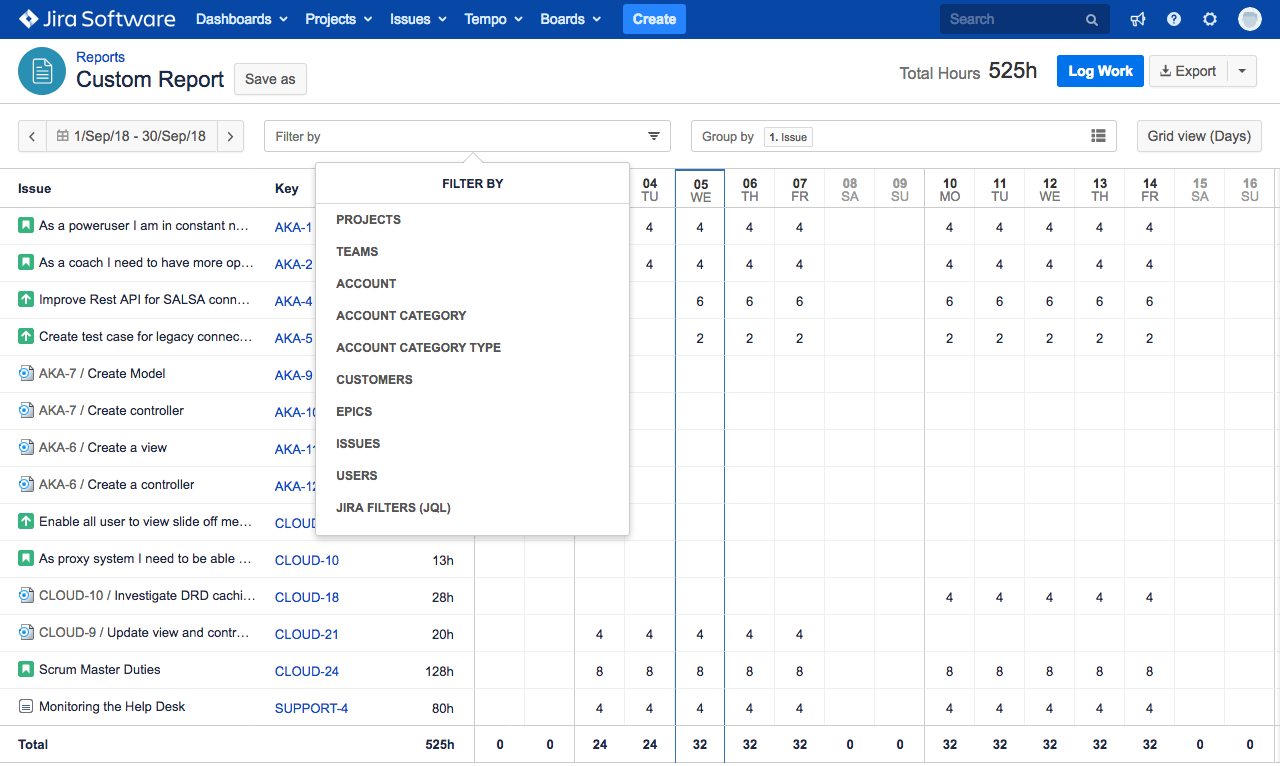Open the Export dropdown arrow
The image size is (1280, 766).
pos(1241,70)
